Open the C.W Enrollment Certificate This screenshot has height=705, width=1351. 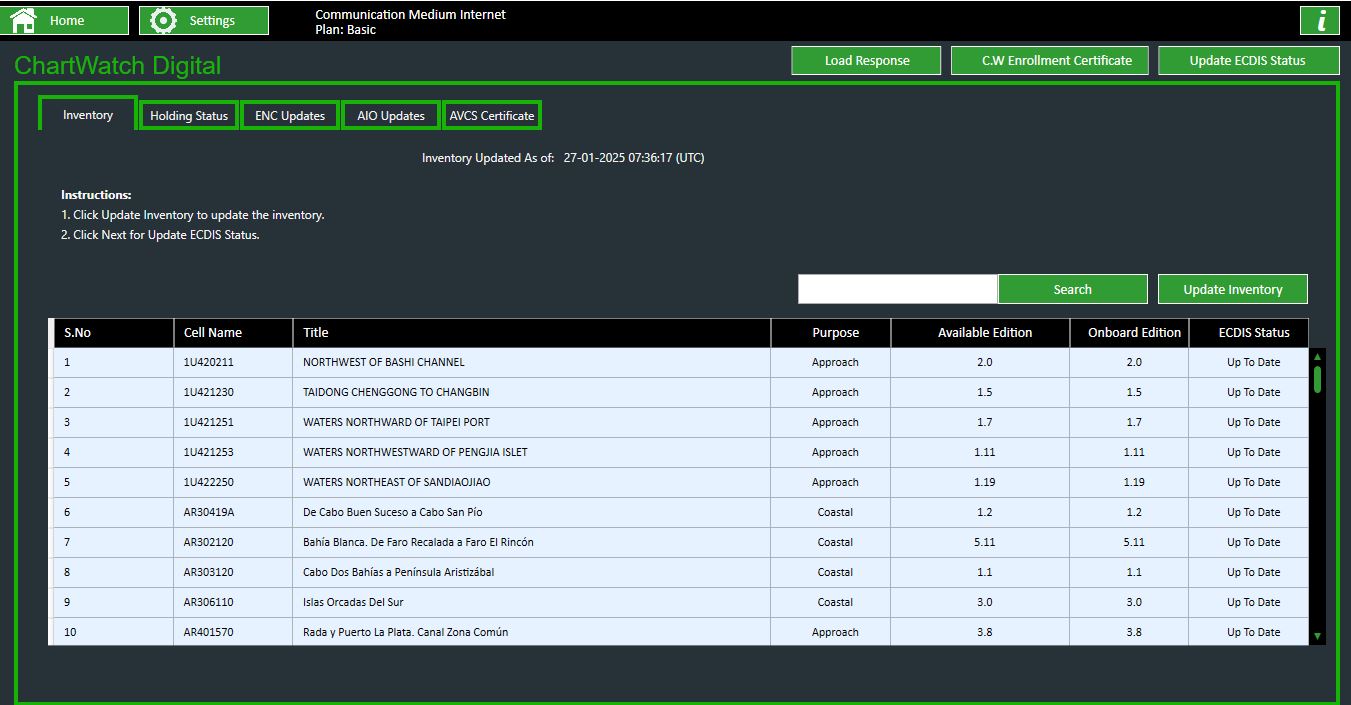[x=1049, y=60]
